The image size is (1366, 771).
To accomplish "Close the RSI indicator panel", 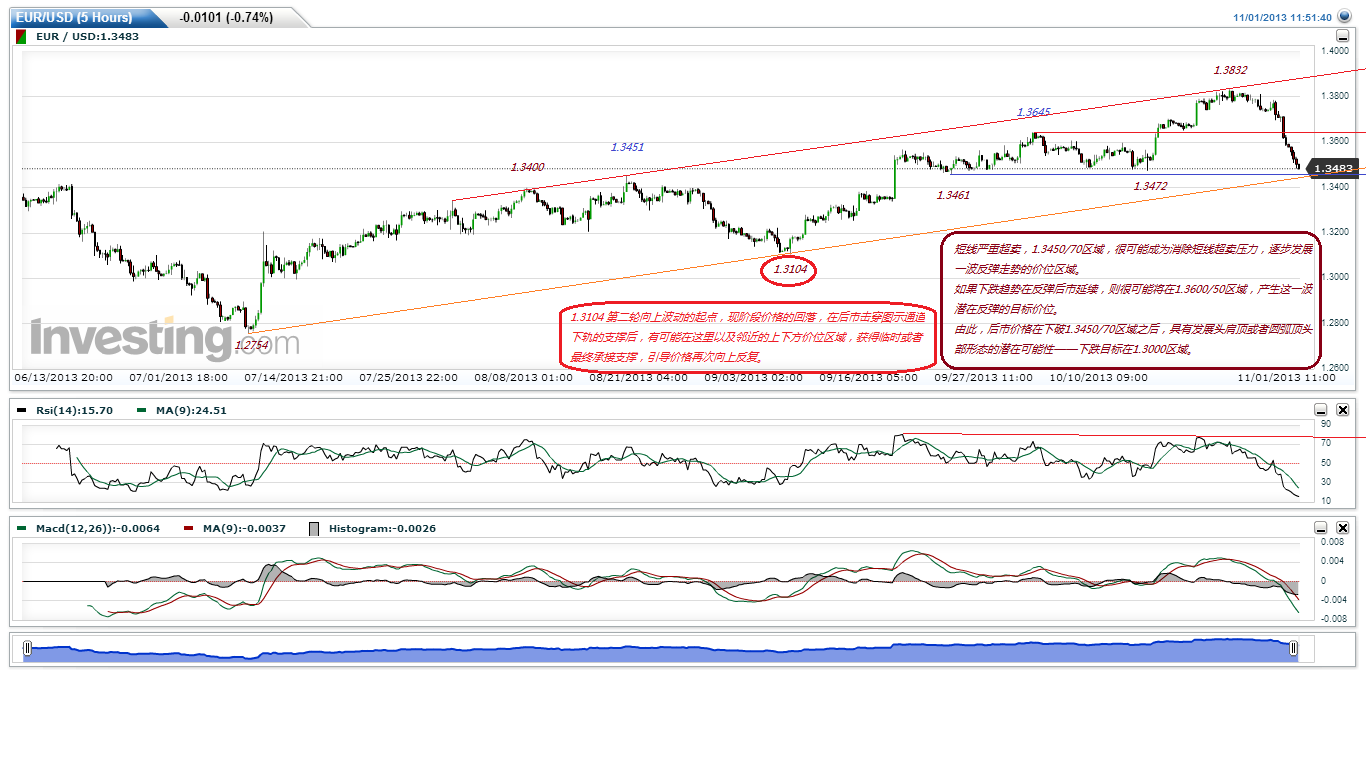I will (1342, 410).
